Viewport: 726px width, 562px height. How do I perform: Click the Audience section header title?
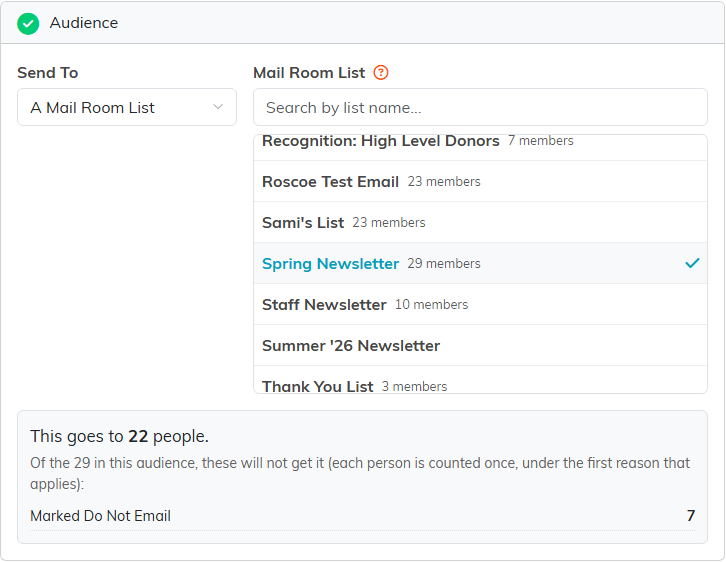pos(84,23)
